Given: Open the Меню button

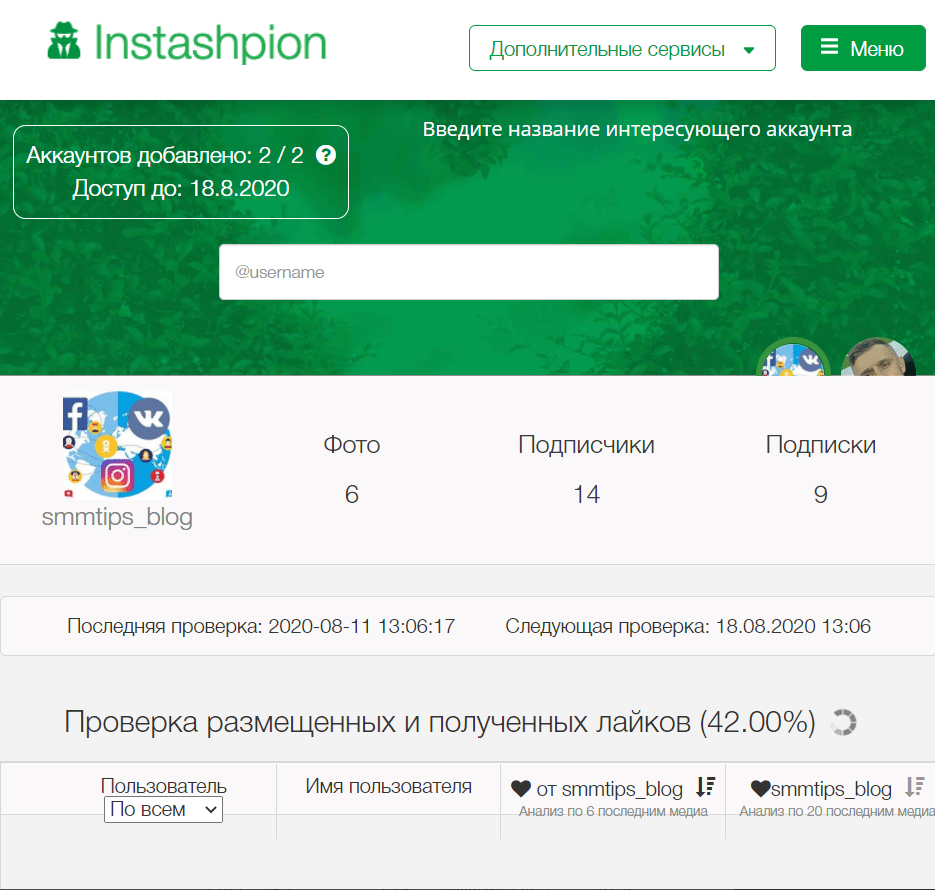Looking at the screenshot, I should tap(863, 48).
